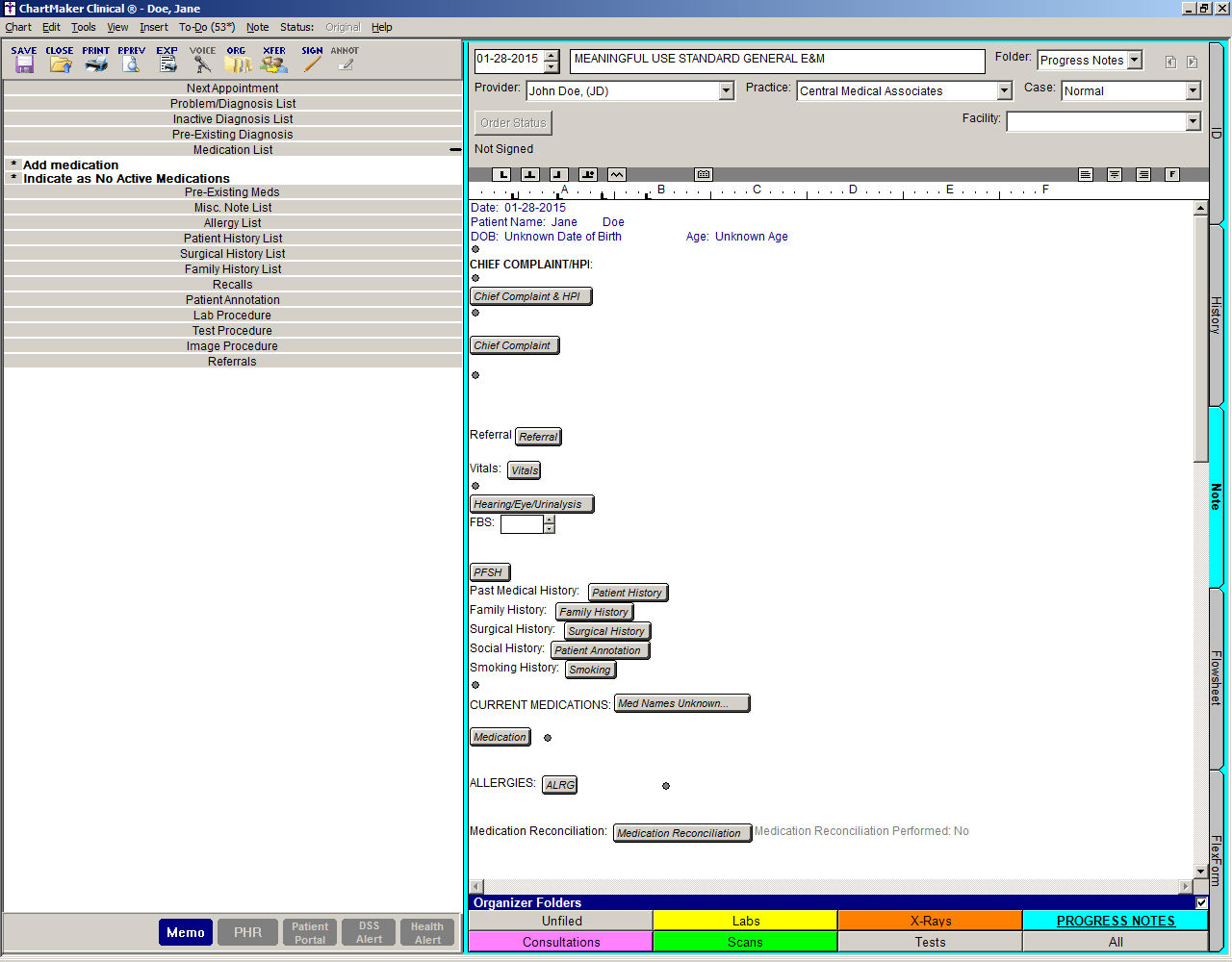Click the SIGN note icon

(312, 60)
